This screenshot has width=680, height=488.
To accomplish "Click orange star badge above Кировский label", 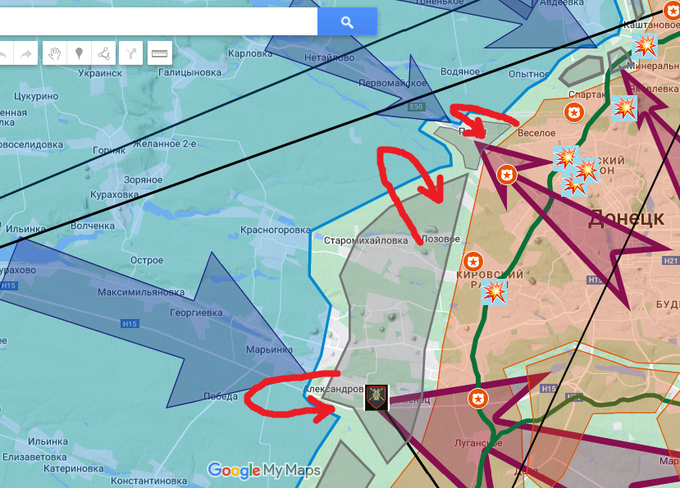I will pos(473,262).
